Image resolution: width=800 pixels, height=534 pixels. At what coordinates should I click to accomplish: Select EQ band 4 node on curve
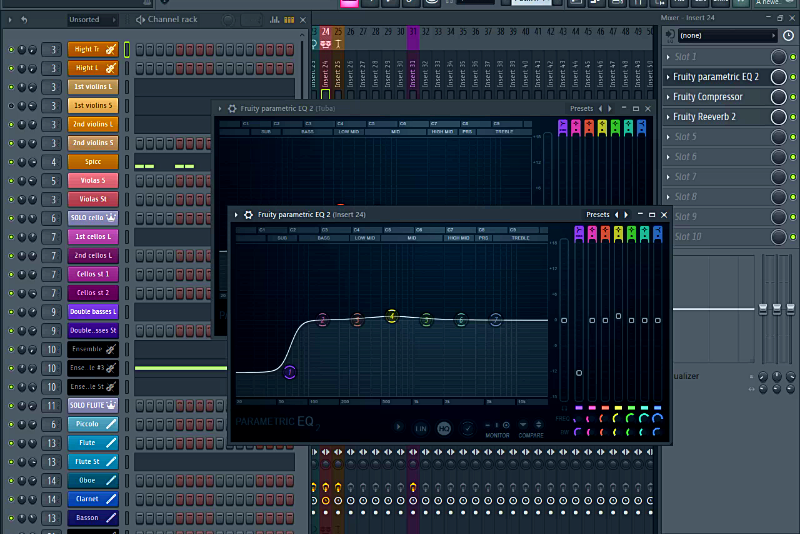pos(392,316)
